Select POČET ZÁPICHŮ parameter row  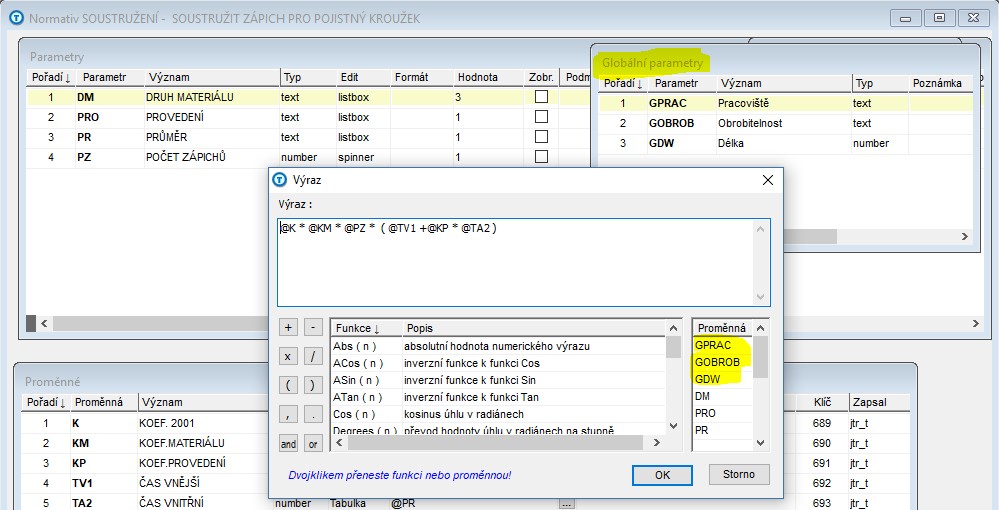pos(308,156)
